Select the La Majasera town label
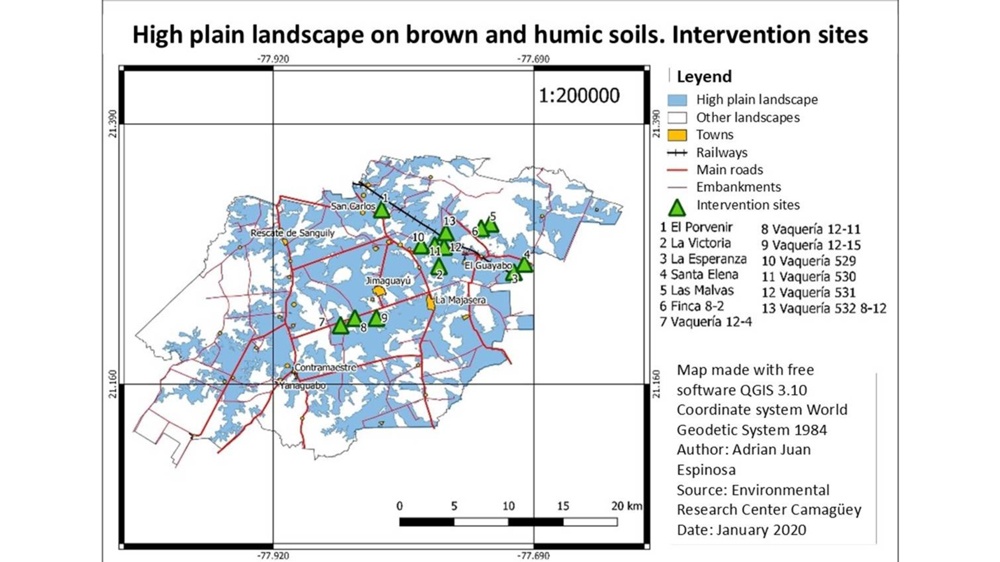 461,300
